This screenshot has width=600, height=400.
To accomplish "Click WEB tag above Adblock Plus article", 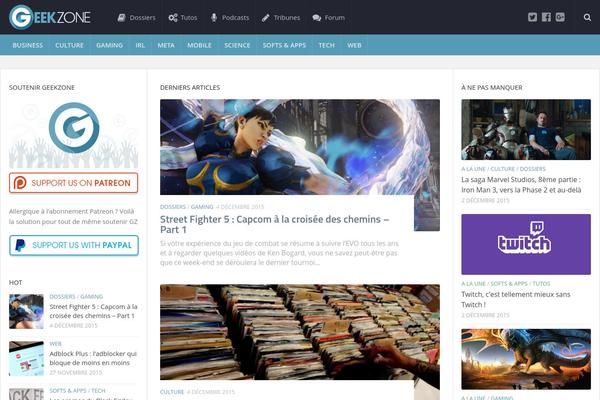I will coord(55,344).
